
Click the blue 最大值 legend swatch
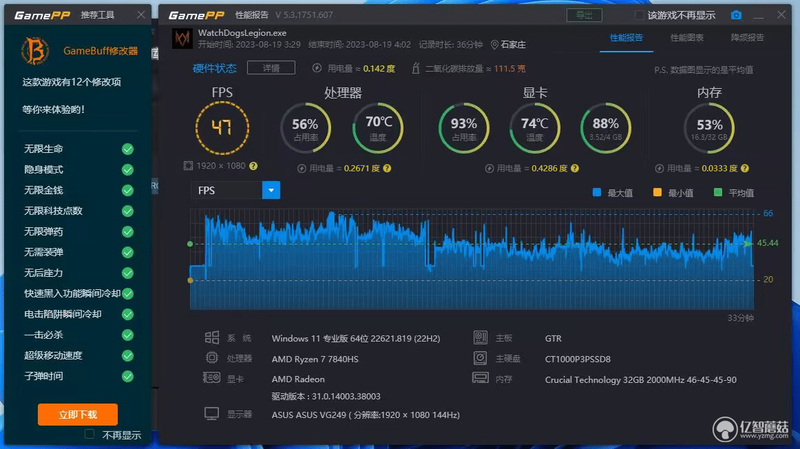pyautogui.click(x=596, y=192)
